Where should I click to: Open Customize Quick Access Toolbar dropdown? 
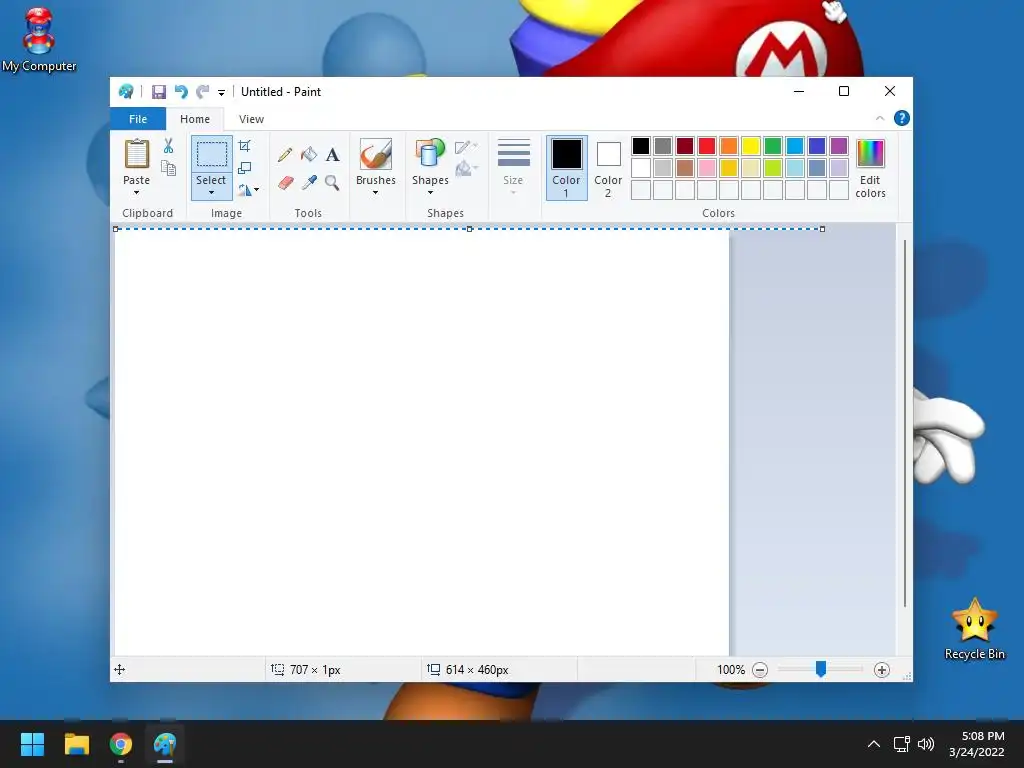point(221,93)
